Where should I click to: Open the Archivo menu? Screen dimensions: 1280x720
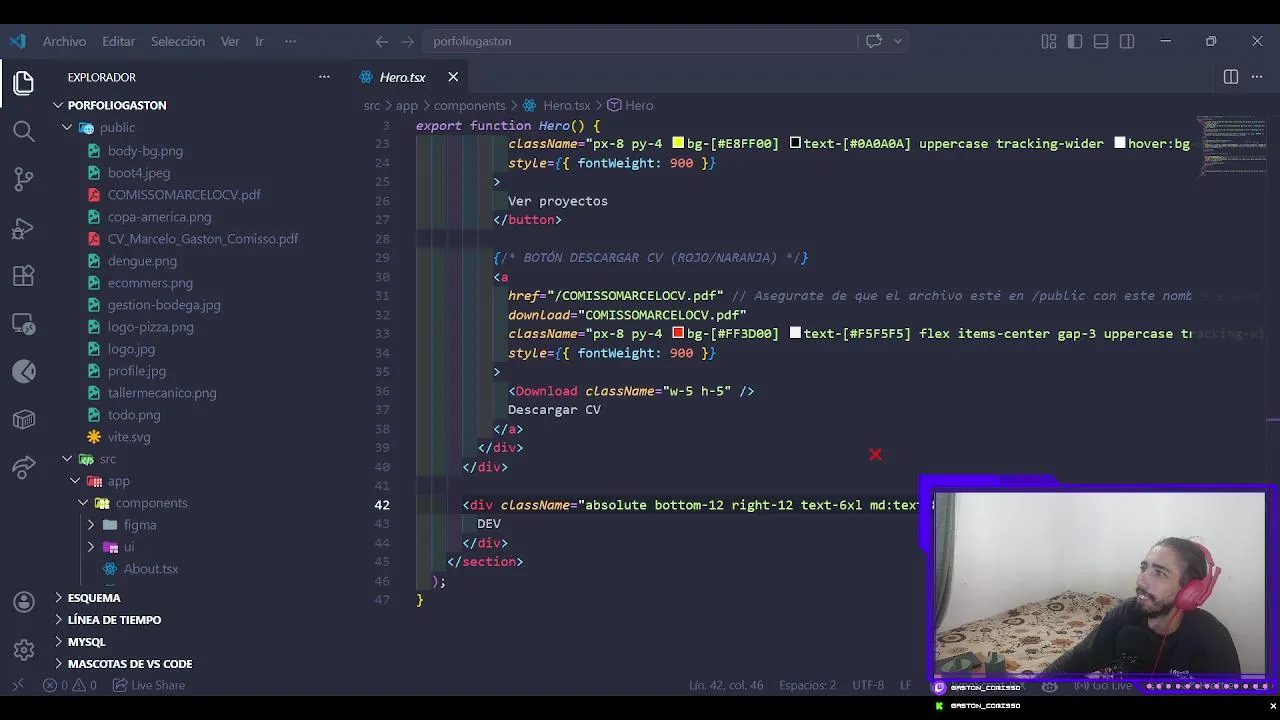64,41
